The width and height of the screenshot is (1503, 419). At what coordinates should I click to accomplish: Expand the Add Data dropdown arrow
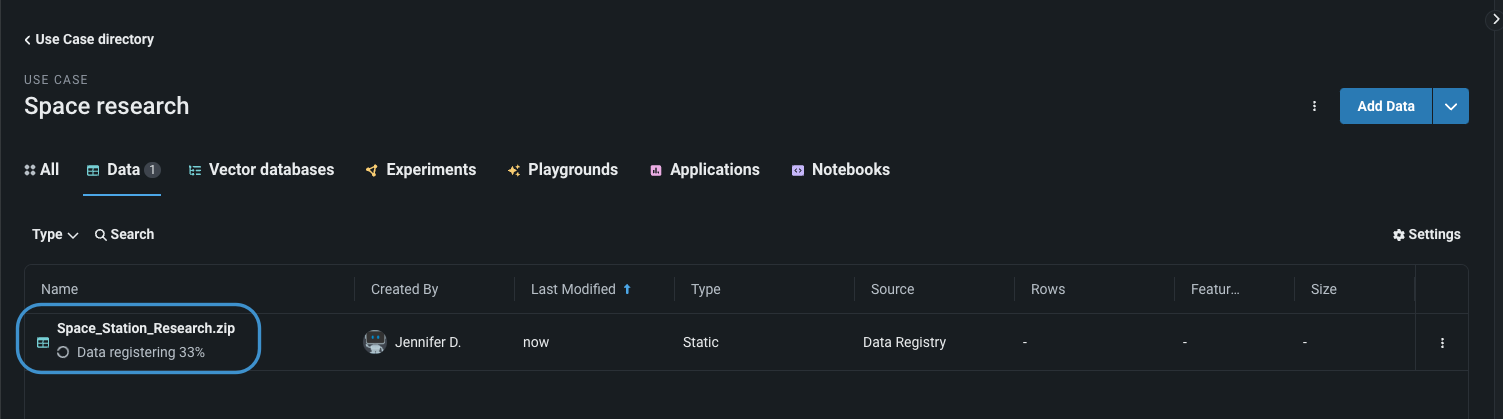tap(1451, 106)
